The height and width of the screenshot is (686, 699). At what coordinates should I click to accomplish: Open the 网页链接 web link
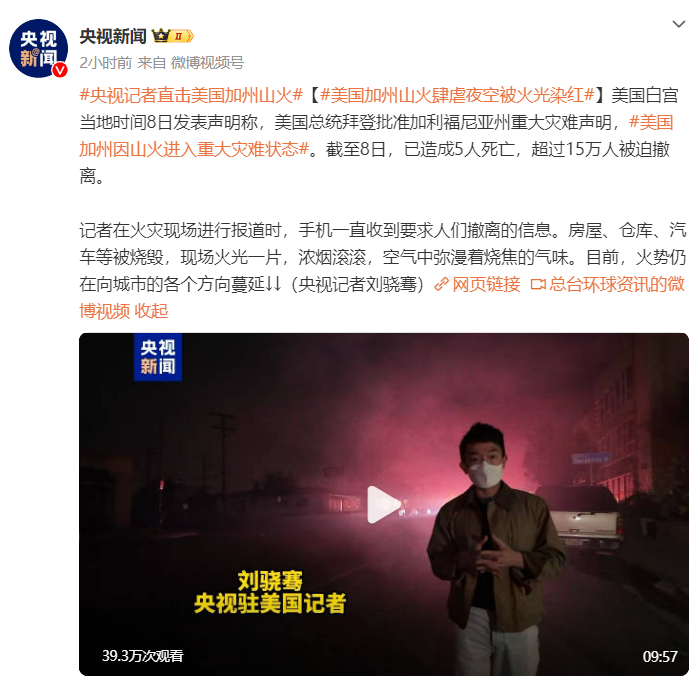point(486,284)
